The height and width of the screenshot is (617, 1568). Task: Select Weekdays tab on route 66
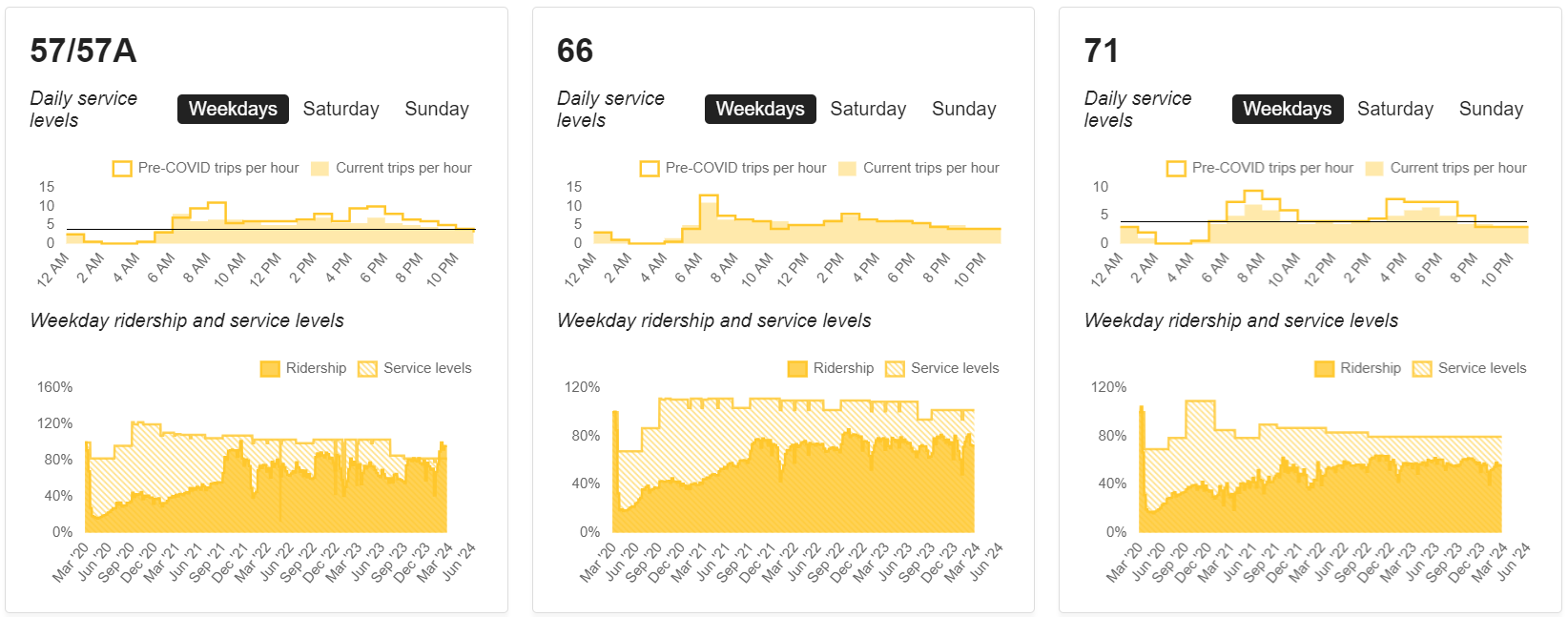759,109
